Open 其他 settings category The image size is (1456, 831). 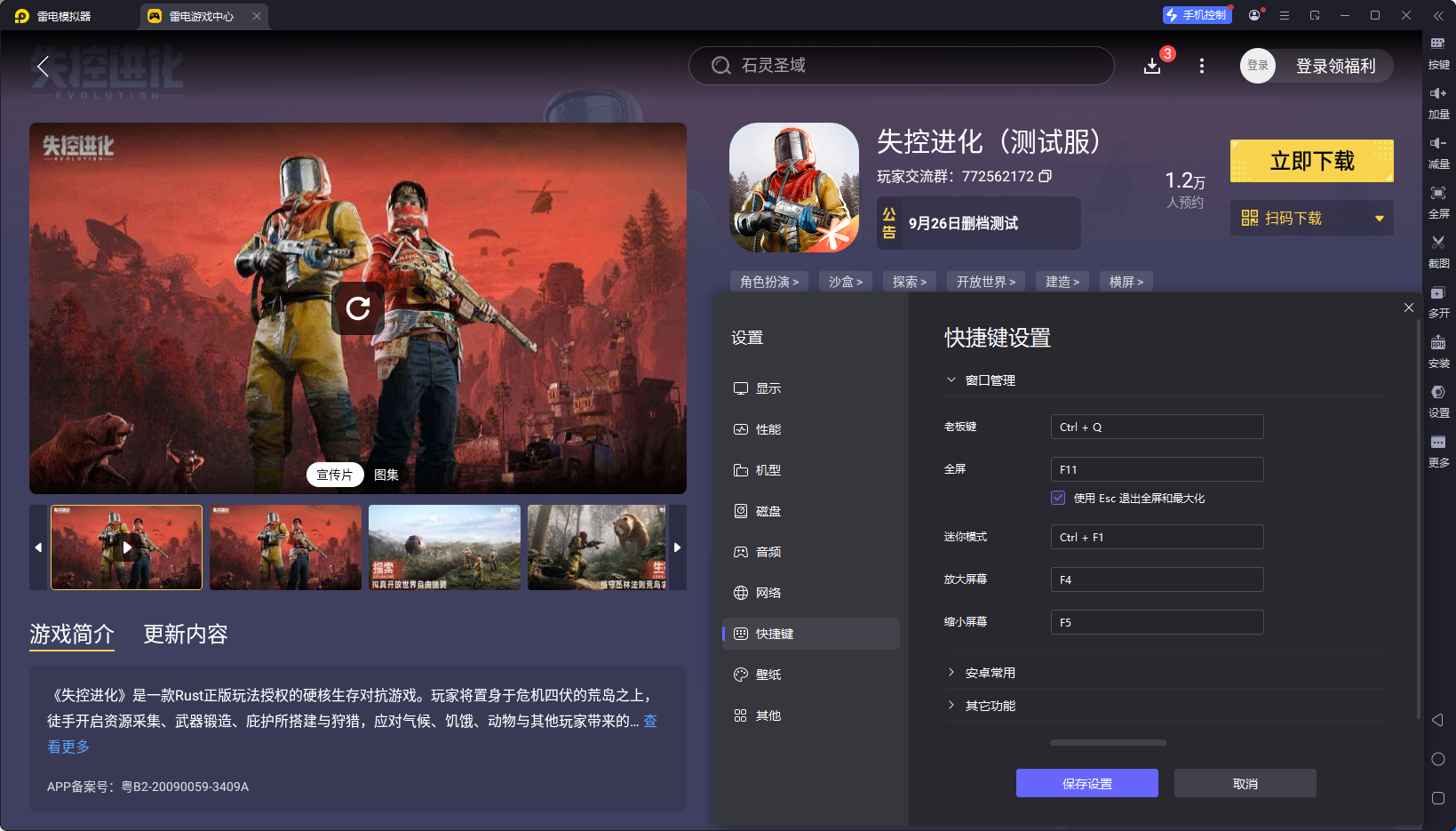(x=811, y=715)
